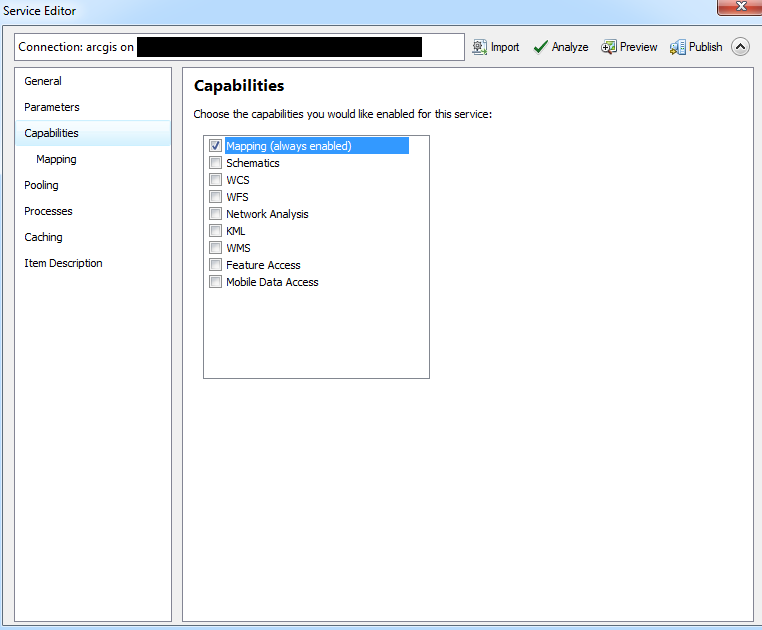Enable Feature Access capability
762x630 pixels.
pos(216,265)
